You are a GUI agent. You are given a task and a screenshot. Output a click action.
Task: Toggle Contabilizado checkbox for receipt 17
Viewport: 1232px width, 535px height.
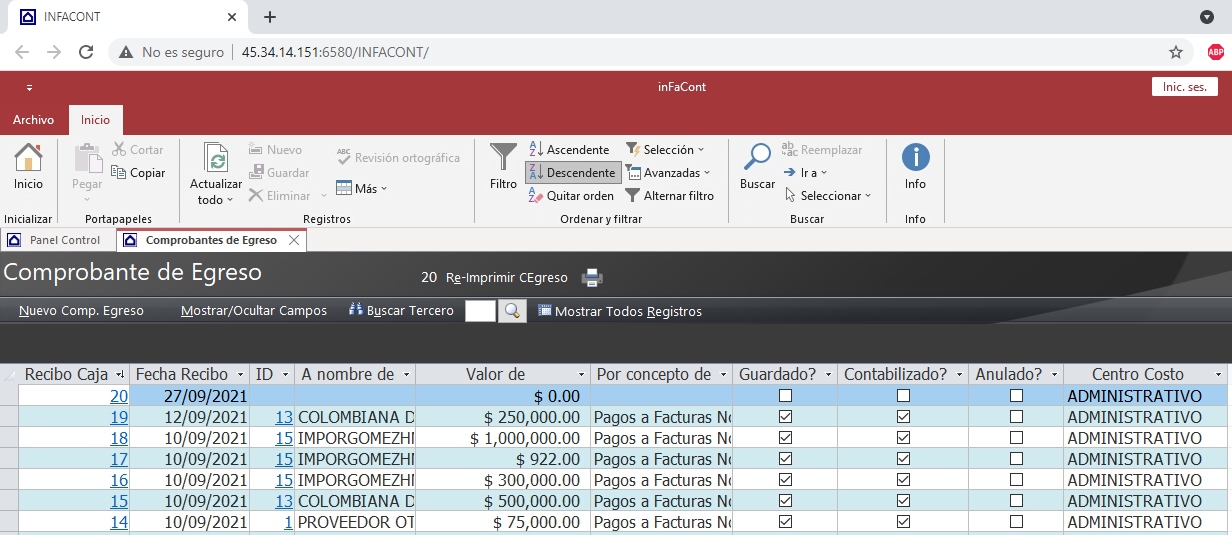903,459
